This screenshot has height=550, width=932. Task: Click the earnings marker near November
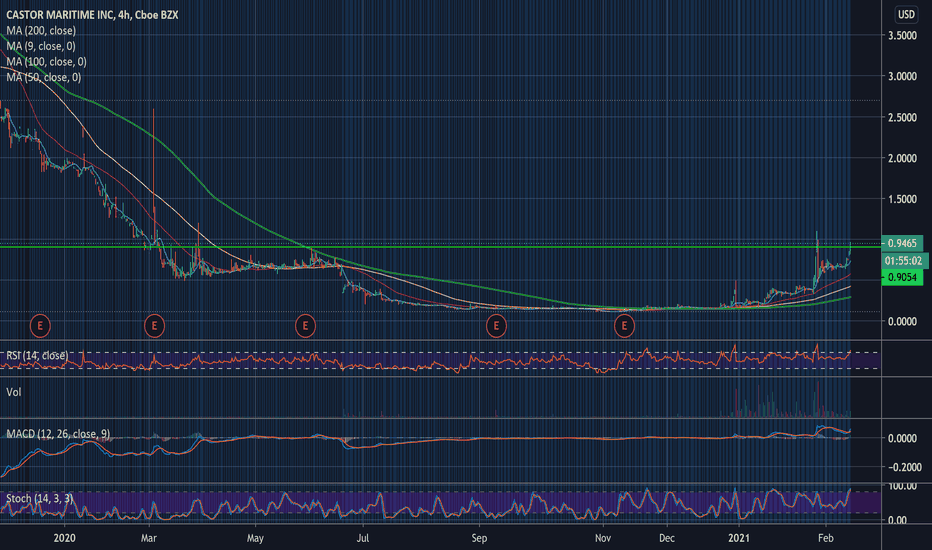(625, 326)
